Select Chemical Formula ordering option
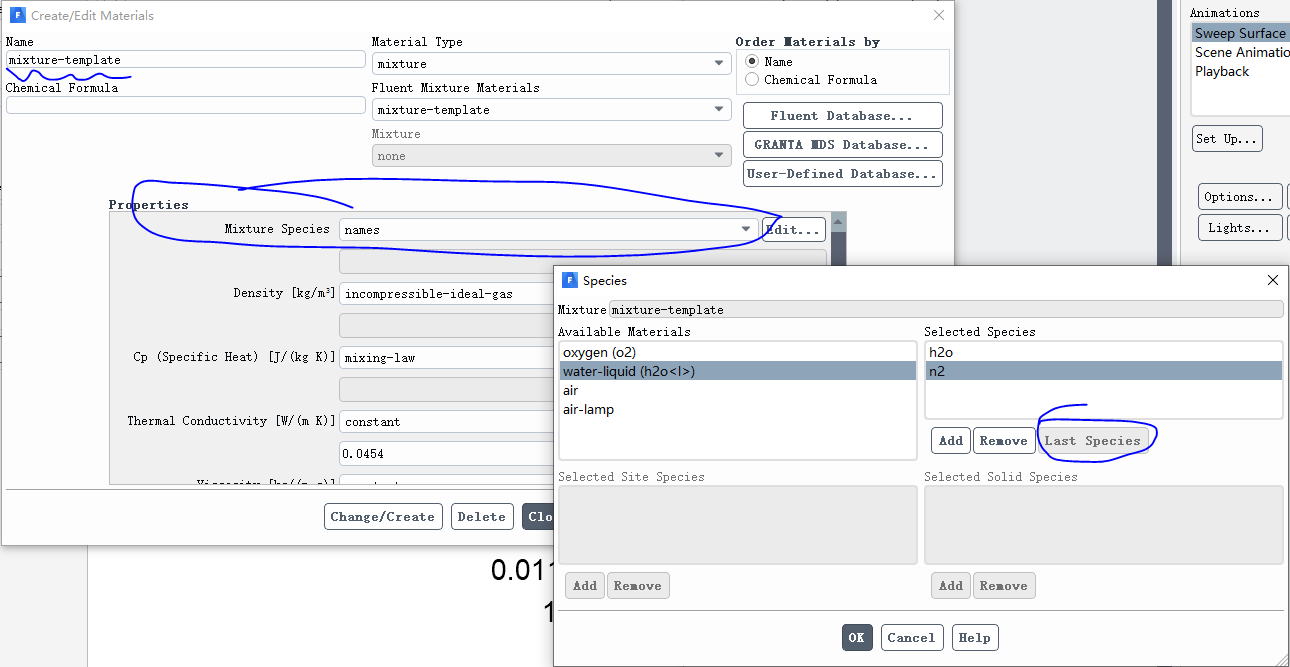Image resolution: width=1290 pixels, height=667 pixels. (x=752, y=80)
